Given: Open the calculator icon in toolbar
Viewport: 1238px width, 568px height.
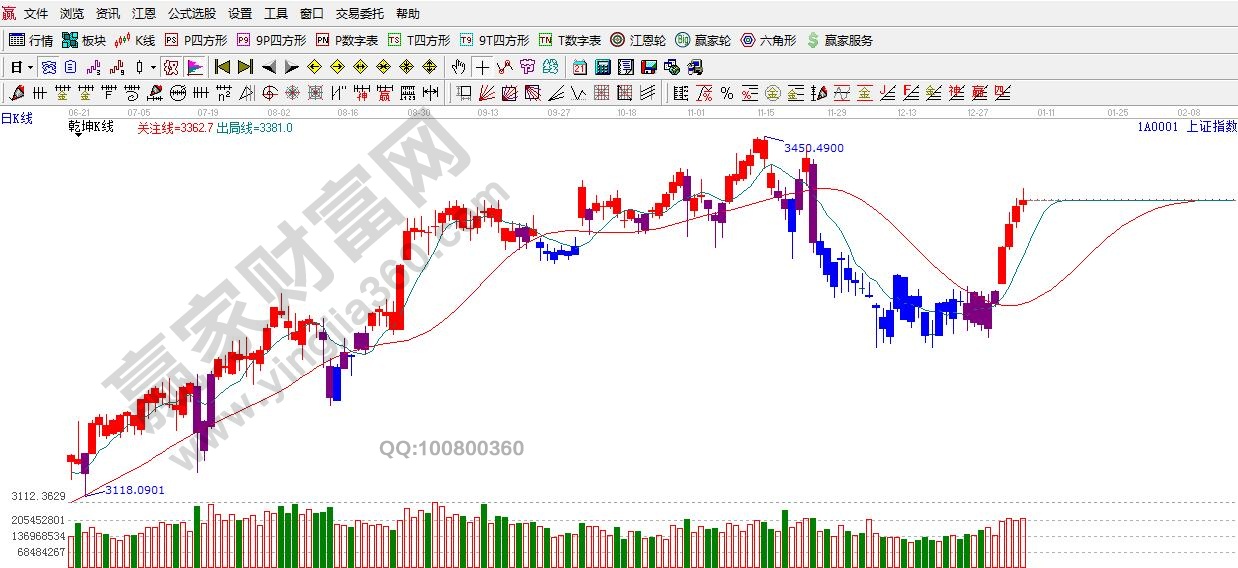Looking at the screenshot, I should [x=603, y=67].
